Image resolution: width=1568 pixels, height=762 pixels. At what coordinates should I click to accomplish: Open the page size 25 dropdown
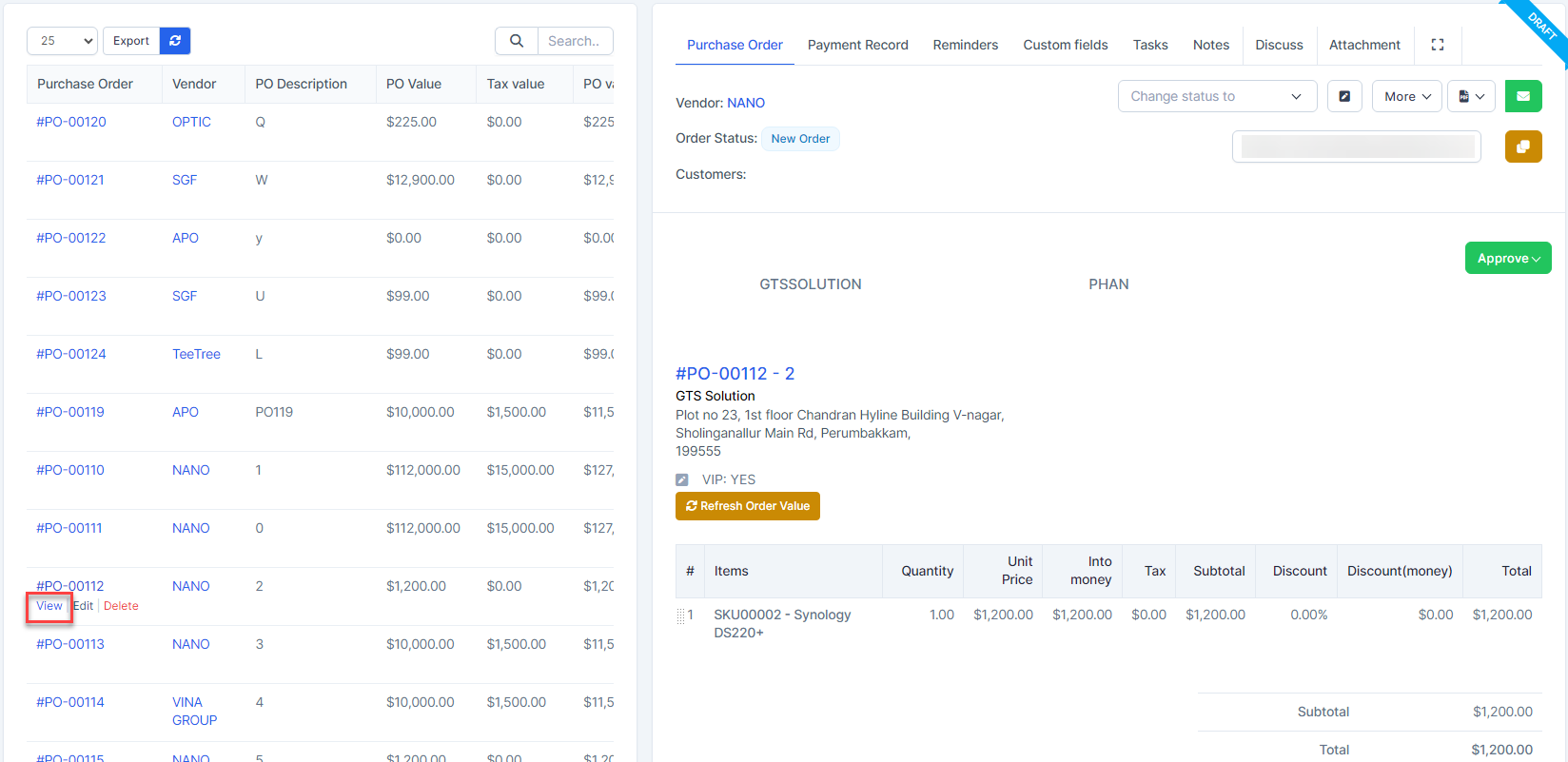62,41
